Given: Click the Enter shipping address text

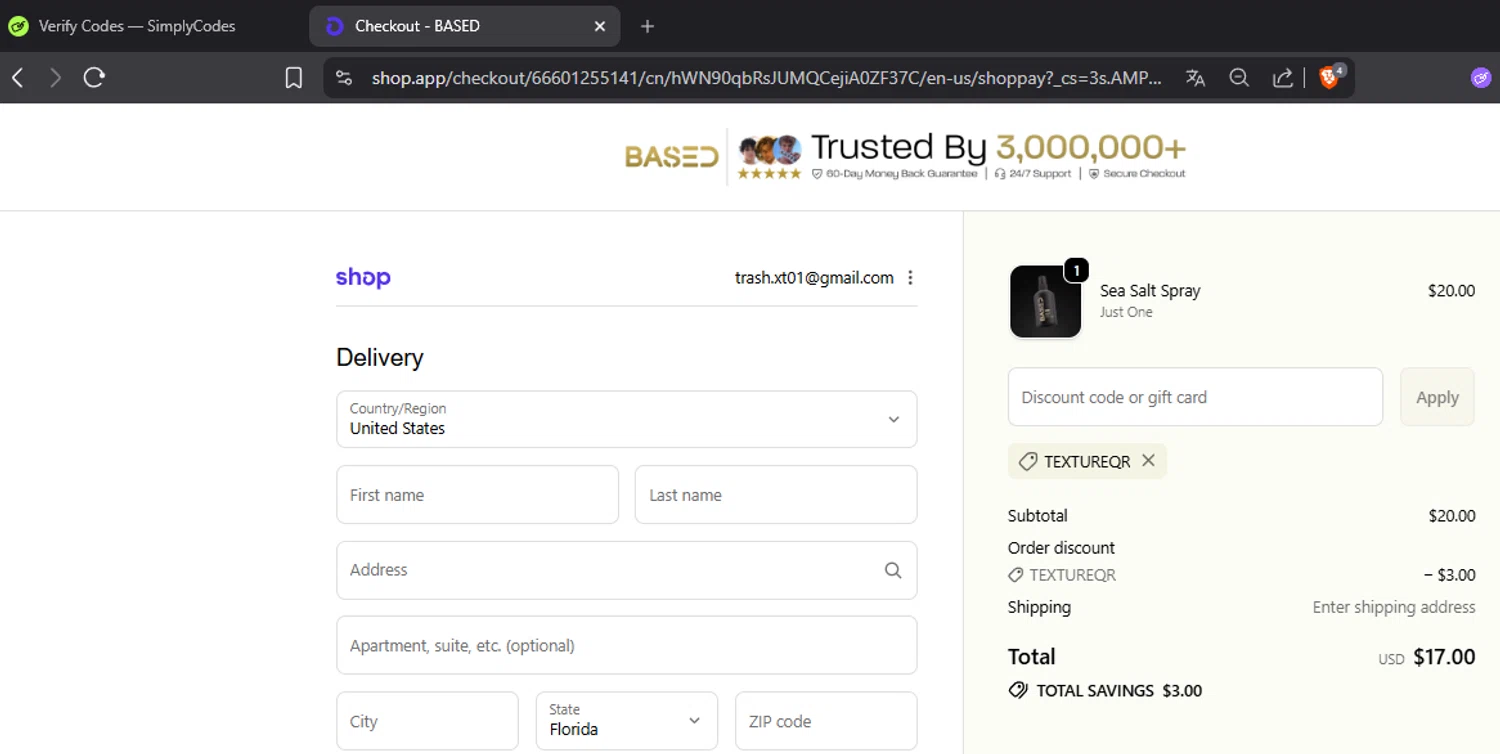Looking at the screenshot, I should (x=1394, y=607).
